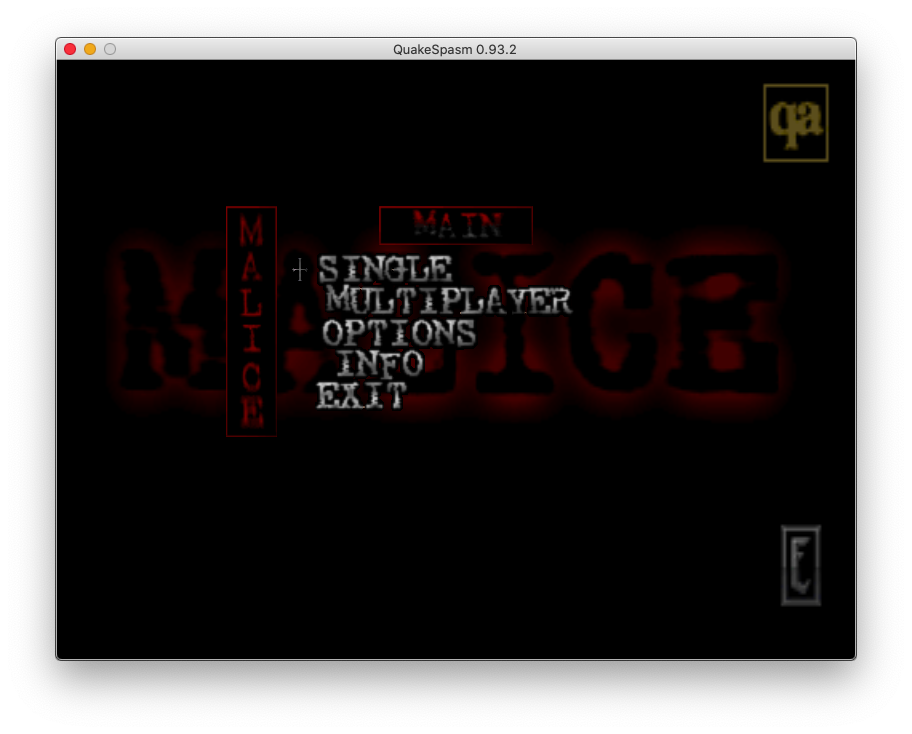Image resolution: width=912 pixels, height=734 pixels.
Task: Click the grey framed emblem icon
Action: (801, 565)
